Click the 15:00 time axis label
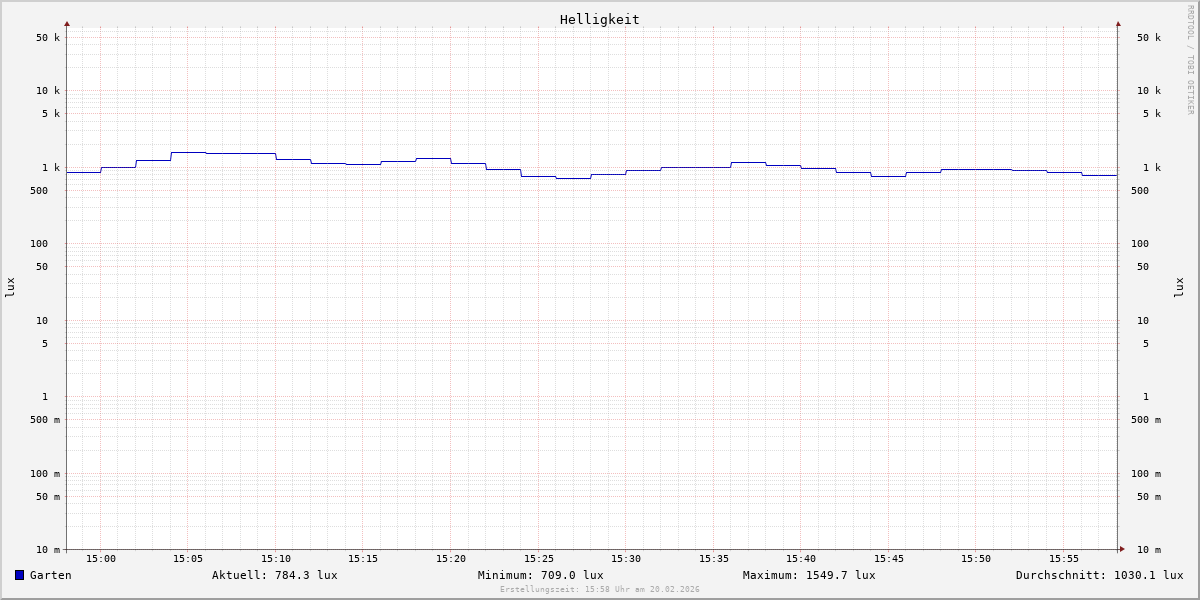The height and width of the screenshot is (600, 1200). coord(100,559)
